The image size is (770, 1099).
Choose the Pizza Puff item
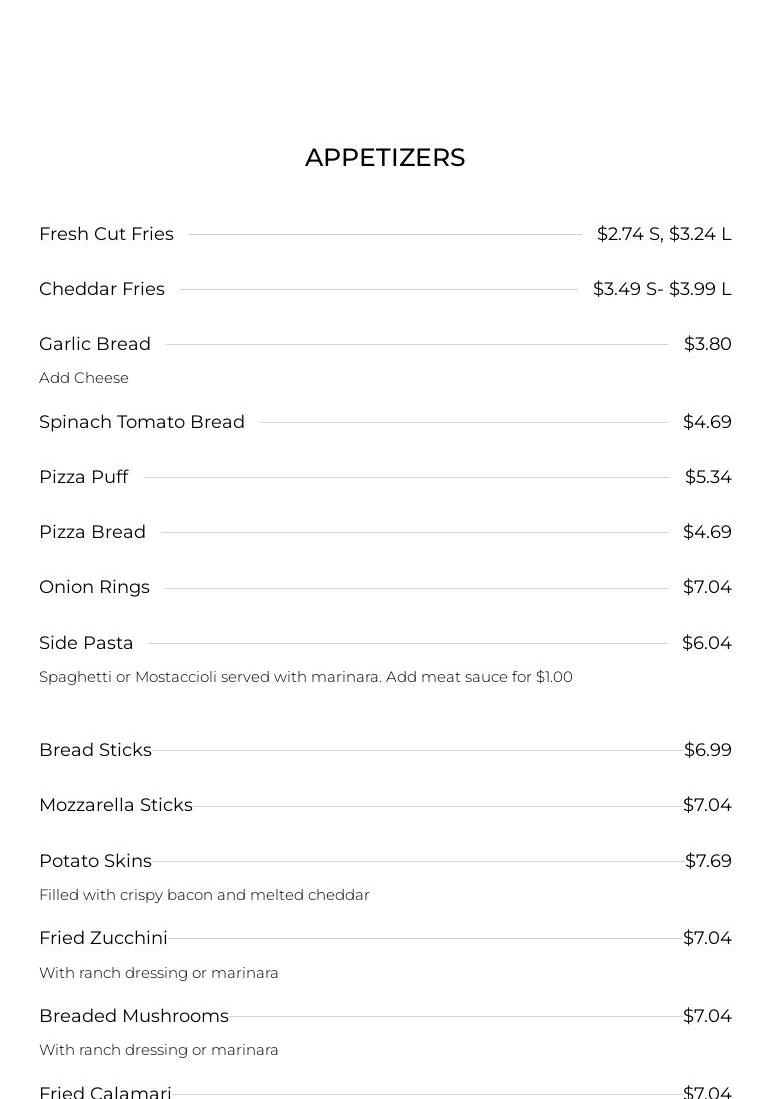coord(84,477)
